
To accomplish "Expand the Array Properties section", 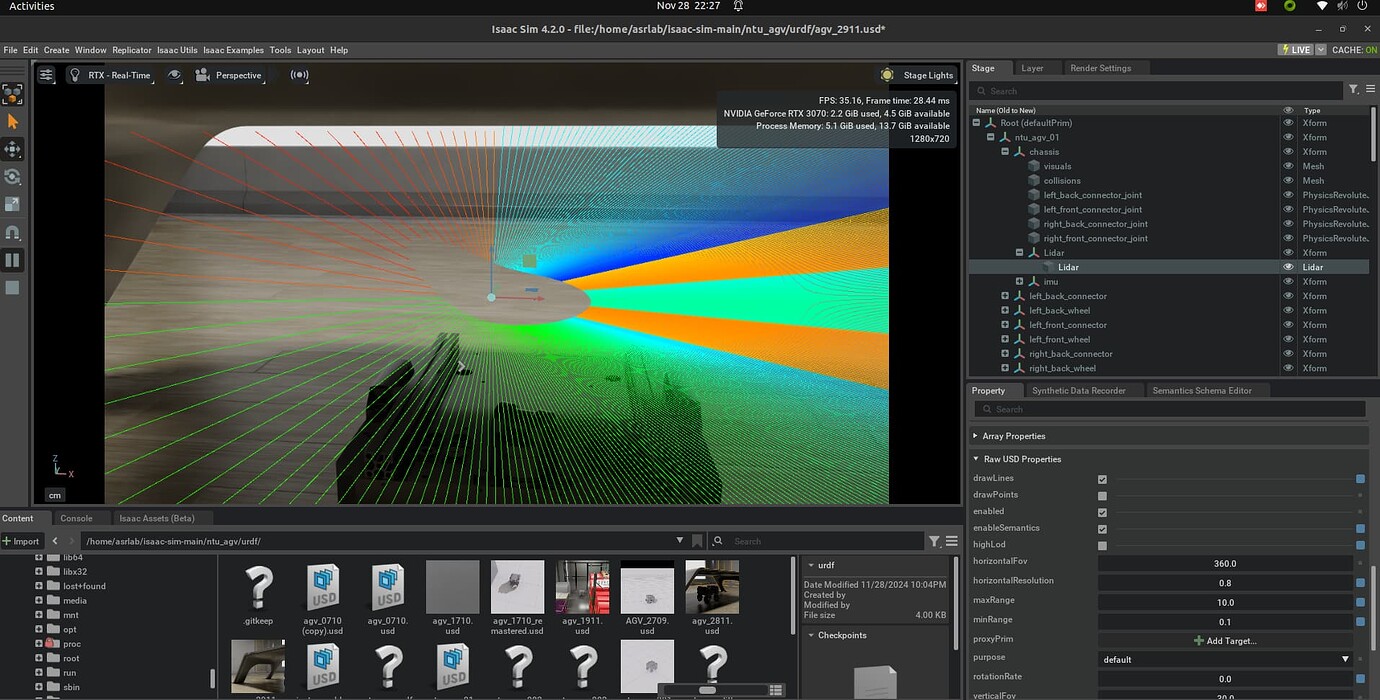I will click(977, 435).
